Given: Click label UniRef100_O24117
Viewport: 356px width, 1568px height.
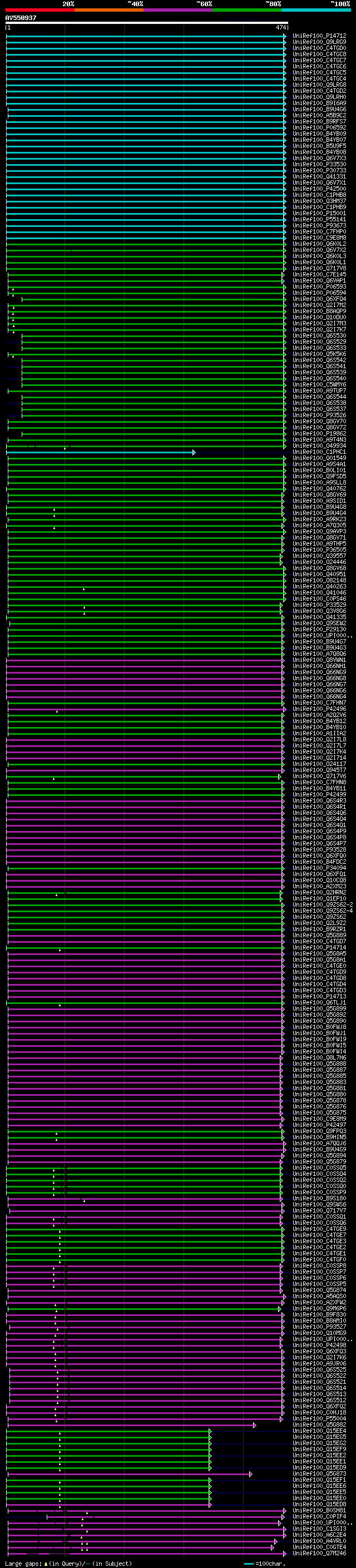Looking at the screenshot, I should coord(319,764).
